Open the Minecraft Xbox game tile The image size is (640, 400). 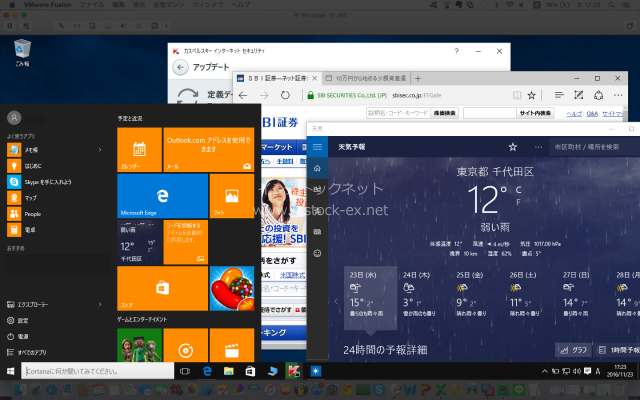click(139, 345)
